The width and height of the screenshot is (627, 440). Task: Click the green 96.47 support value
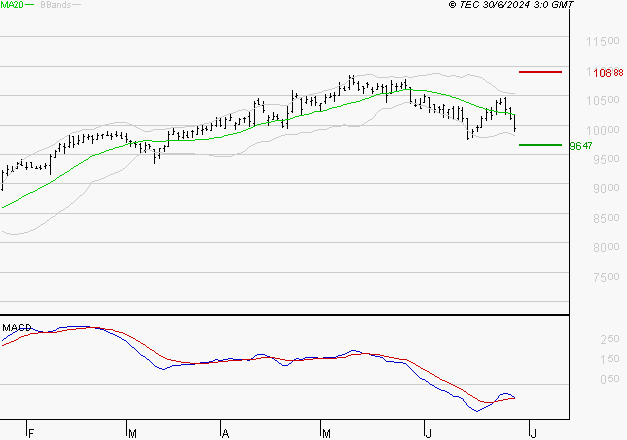click(581, 146)
